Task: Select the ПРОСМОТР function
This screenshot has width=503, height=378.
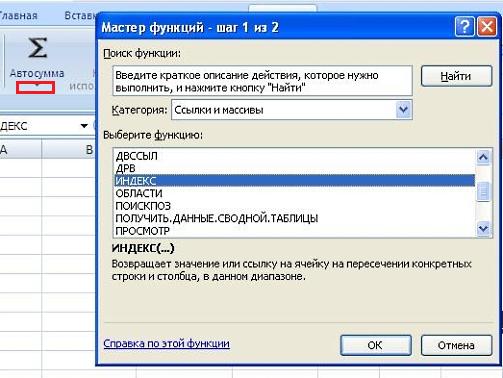Action: [142, 231]
